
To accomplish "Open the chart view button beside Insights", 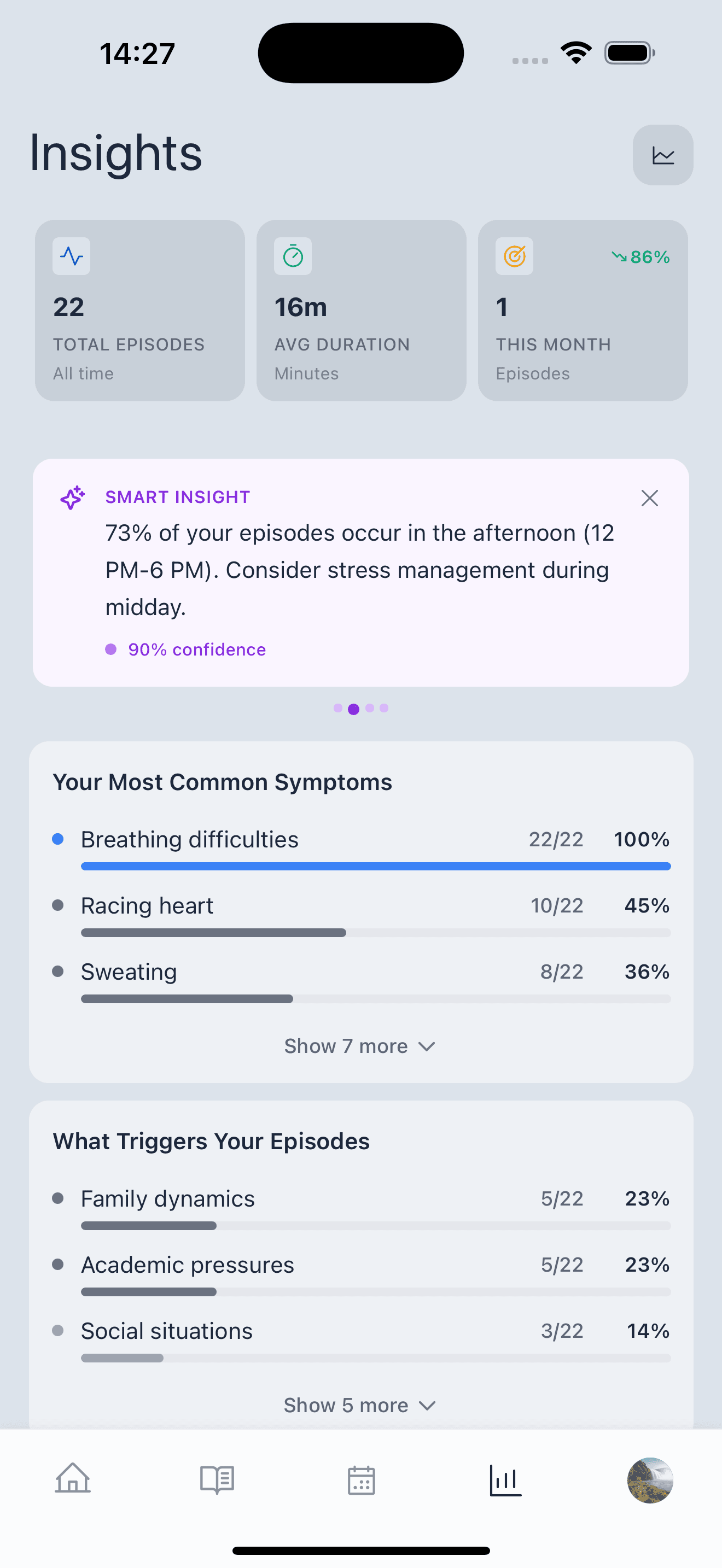I will tap(662, 155).
